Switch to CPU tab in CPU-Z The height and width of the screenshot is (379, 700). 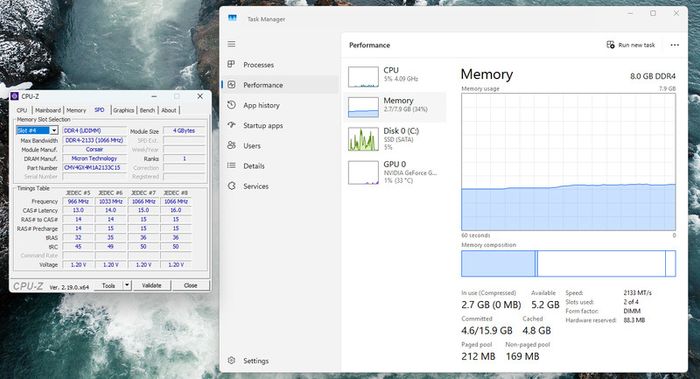pyautogui.click(x=22, y=110)
